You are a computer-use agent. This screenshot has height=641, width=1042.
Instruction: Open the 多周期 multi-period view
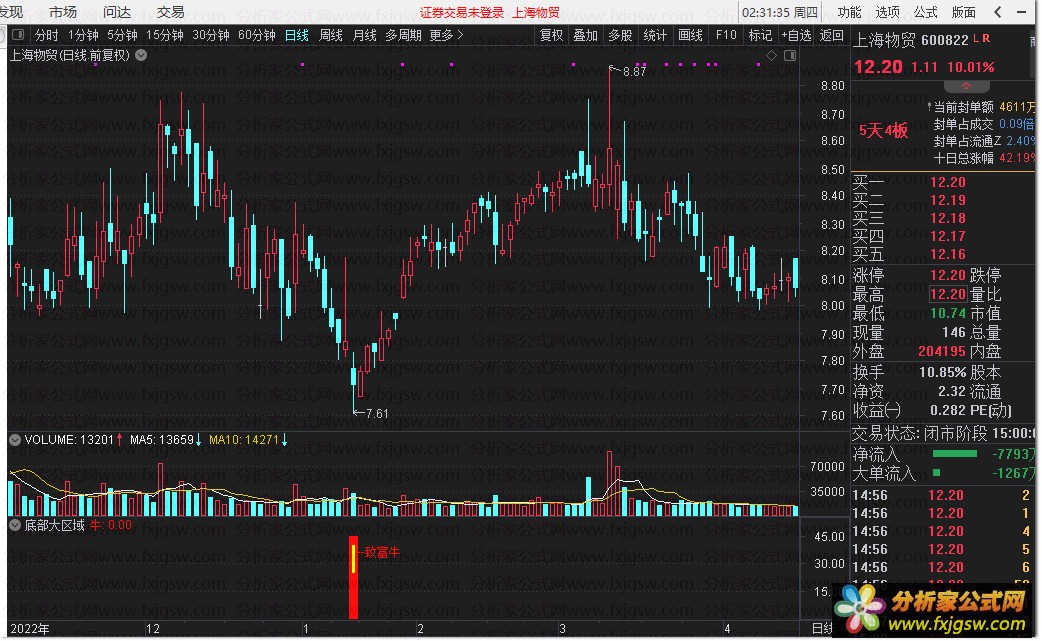pos(403,35)
